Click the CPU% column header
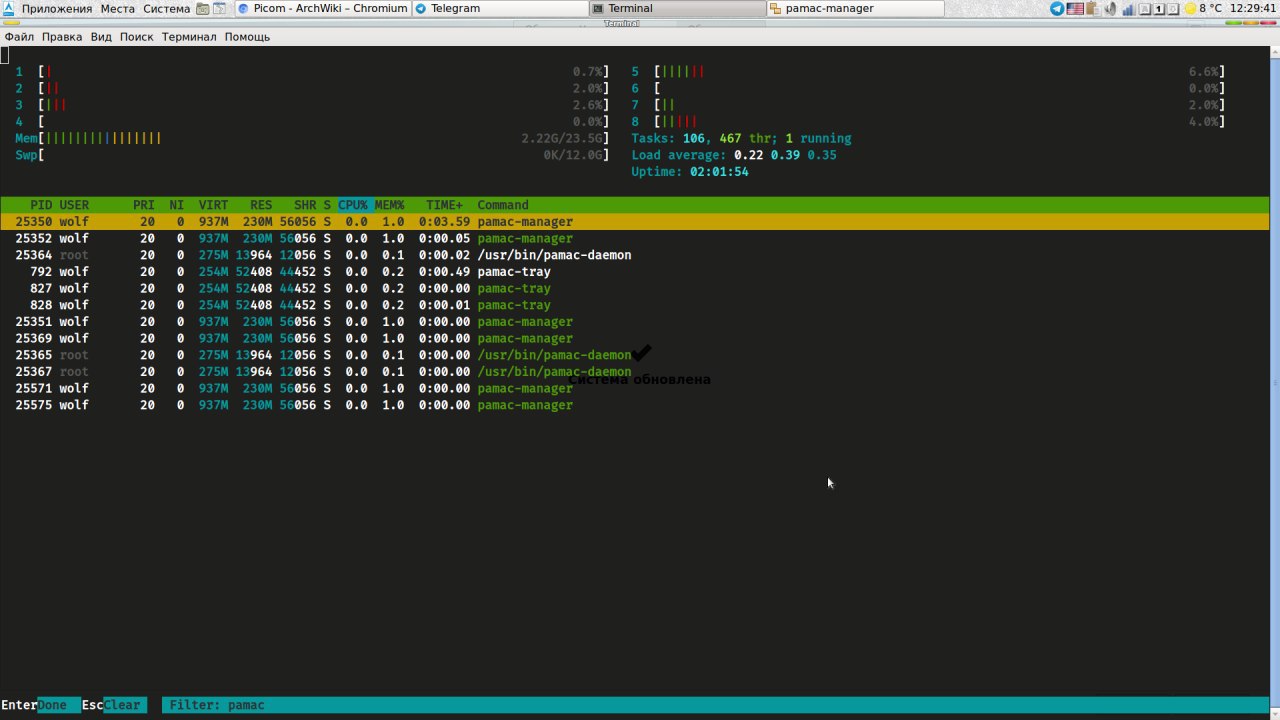Screen dimensions: 1280x720 click(x=352, y=205)
